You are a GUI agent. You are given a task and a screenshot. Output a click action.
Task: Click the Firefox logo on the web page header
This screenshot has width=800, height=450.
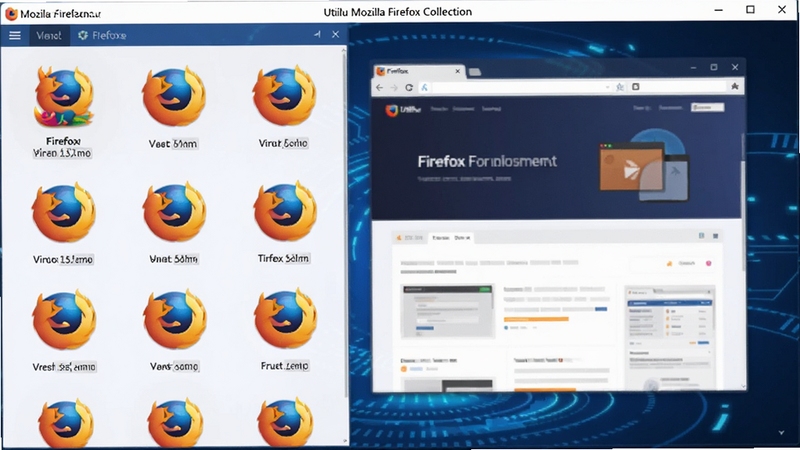point(391,110)
